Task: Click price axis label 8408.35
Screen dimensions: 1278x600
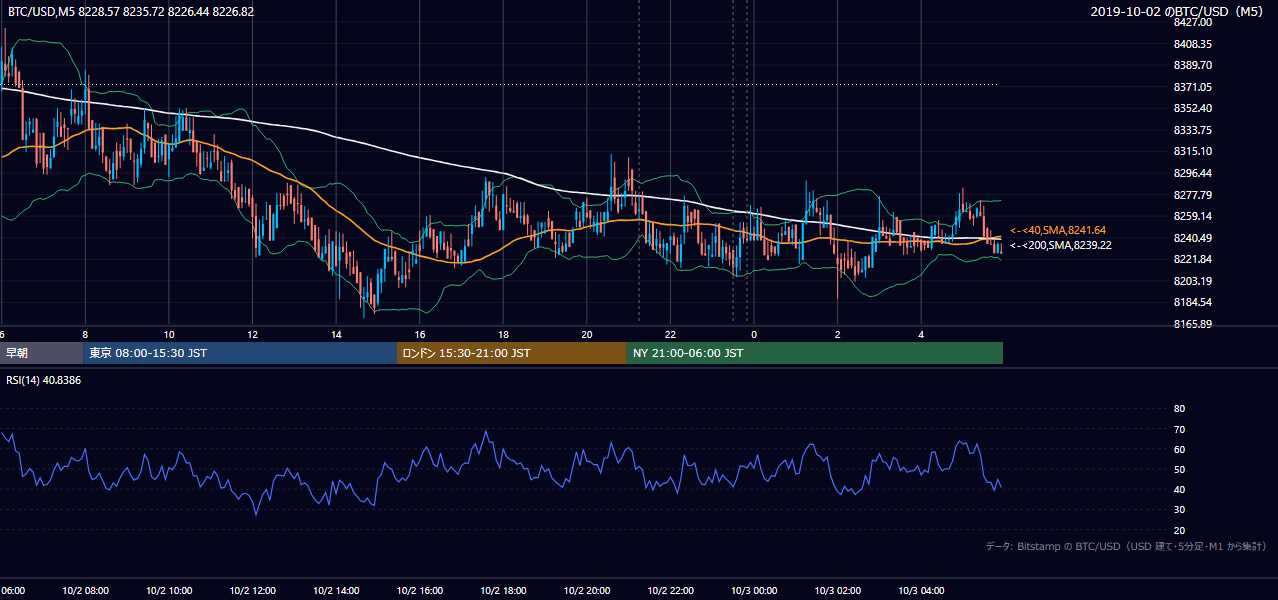Action: 1193,44
